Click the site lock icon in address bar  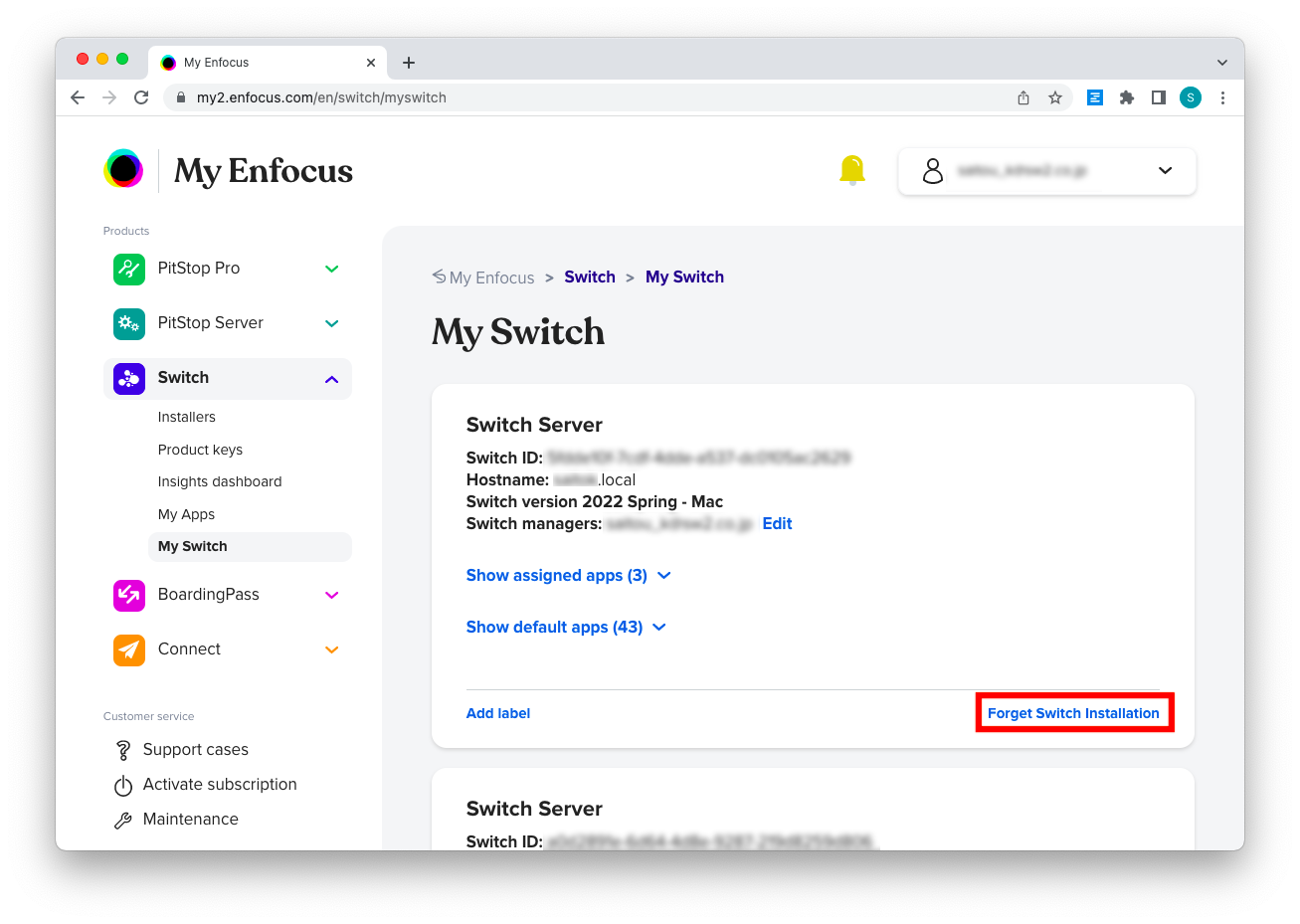pyautogui.click(x=181, y=97)
